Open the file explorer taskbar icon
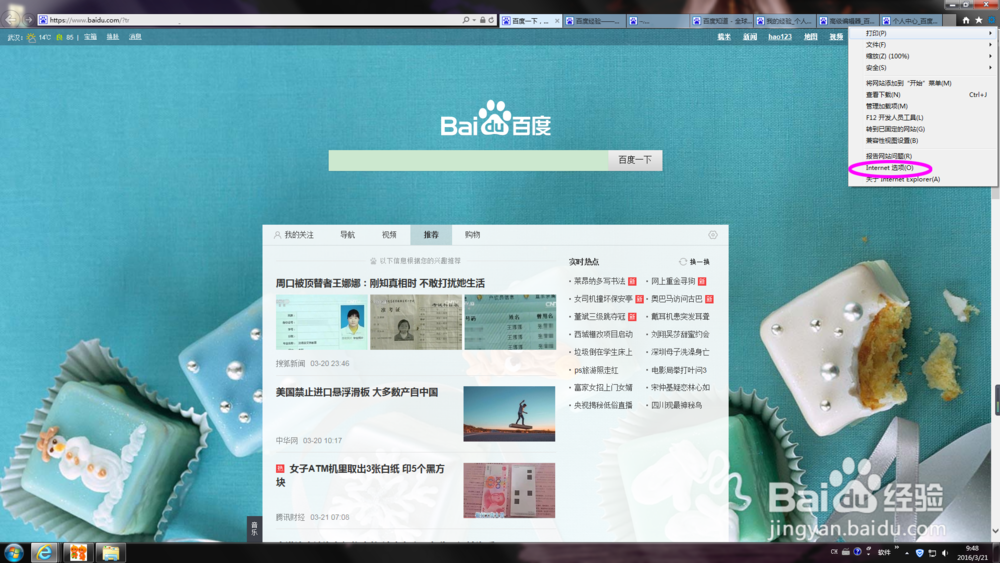Viewport: 1000px width, 563px height. (x=111, y=552)
